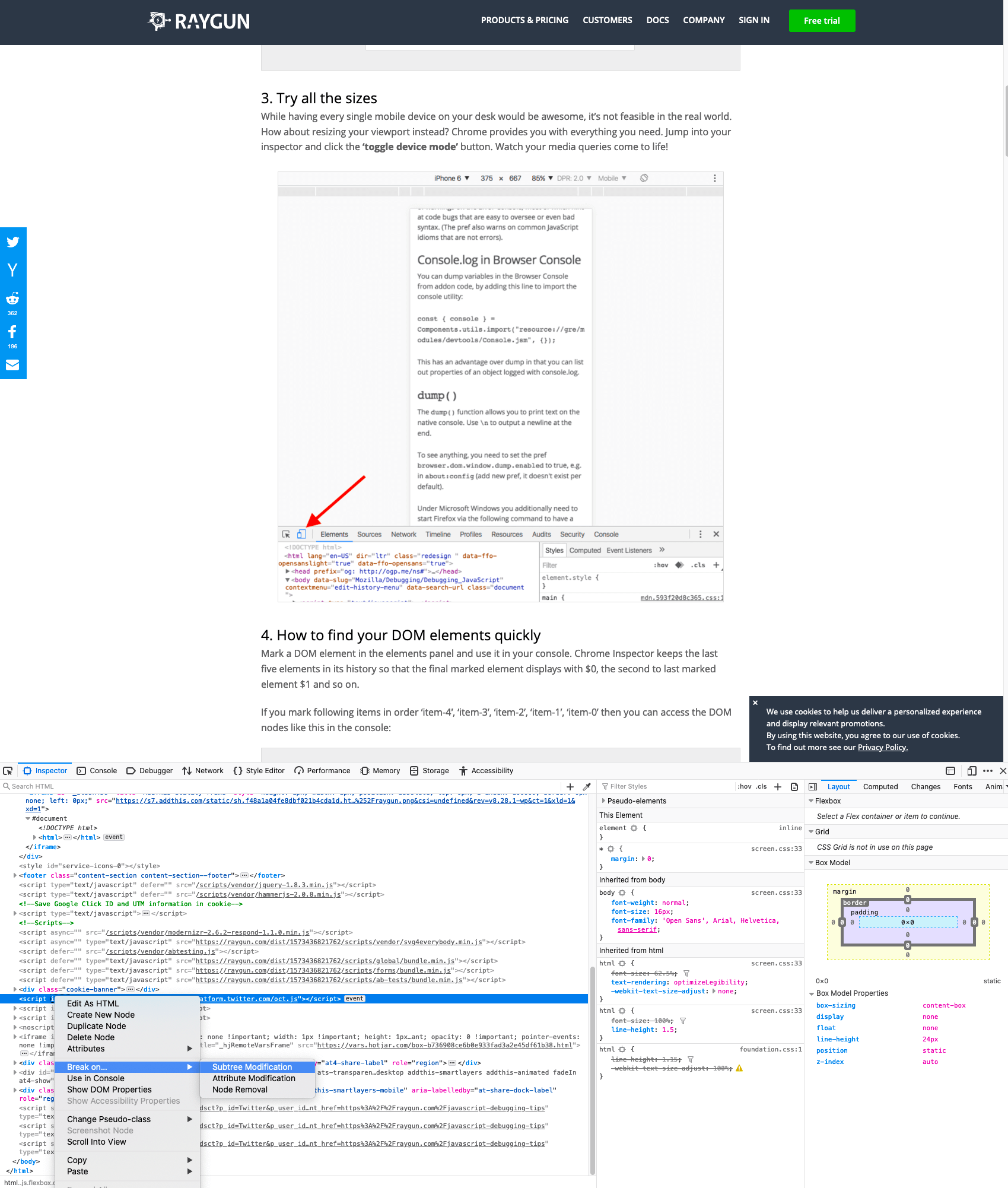Collapse the Grid section

[x=811, y=832]
